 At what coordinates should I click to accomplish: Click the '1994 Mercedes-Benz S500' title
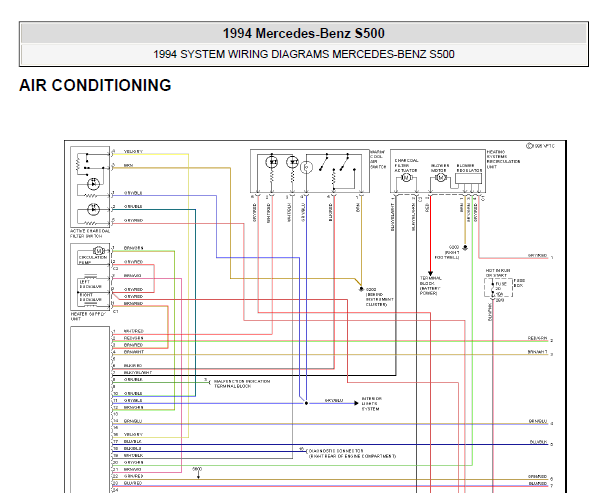click(x=304, y=33)
